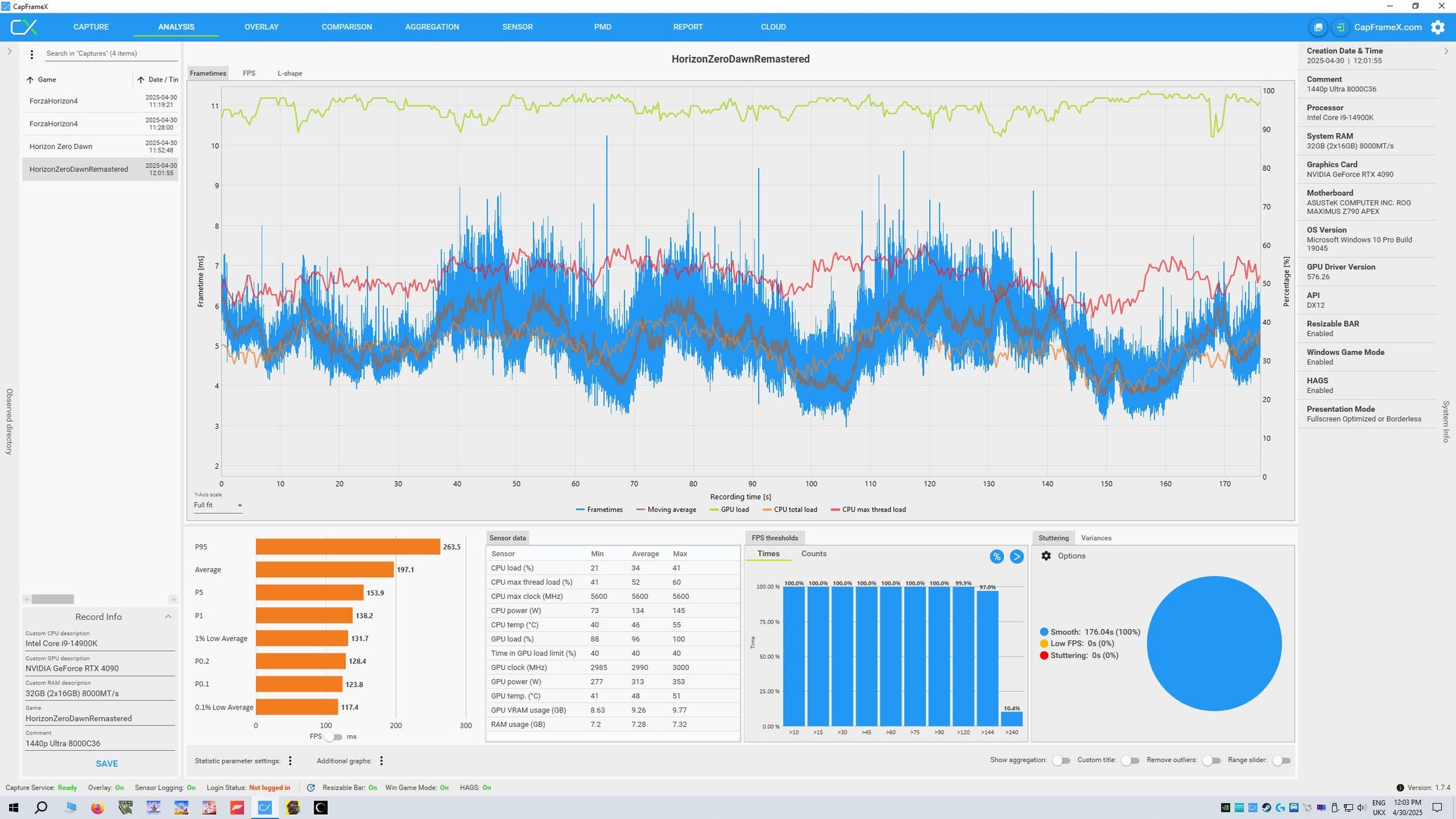Viewport: 1456px width, 819px height.
Task: Switch to Counts tab in FPS thresholds
Action: coord(813,554)
